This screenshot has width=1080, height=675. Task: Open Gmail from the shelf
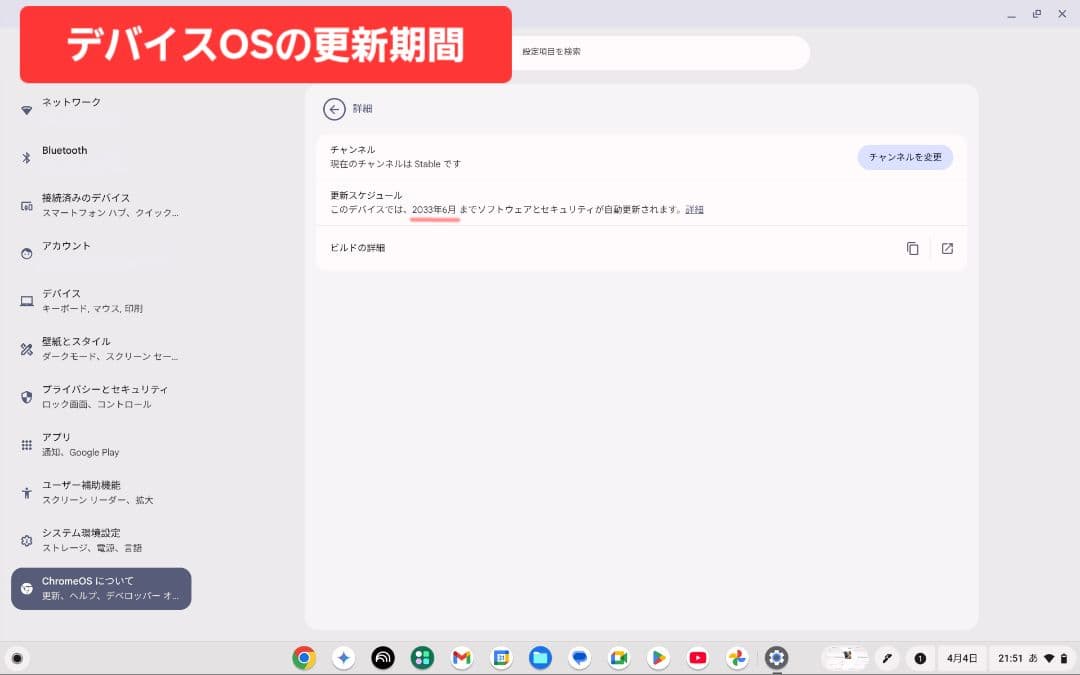[461, 657]
